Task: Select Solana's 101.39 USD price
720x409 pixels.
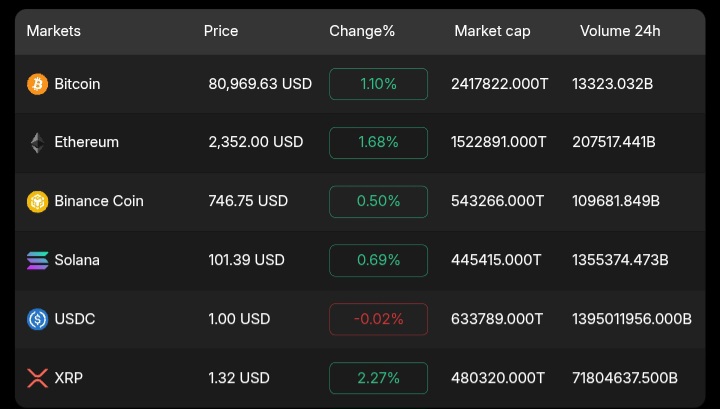Action: 247,260
